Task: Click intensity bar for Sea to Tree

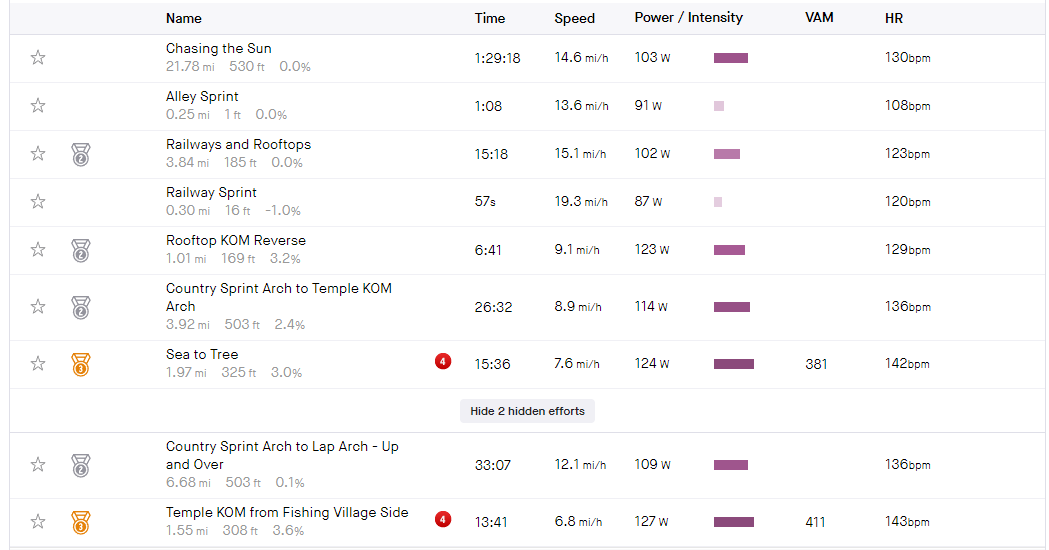Action: click(734, 364)
